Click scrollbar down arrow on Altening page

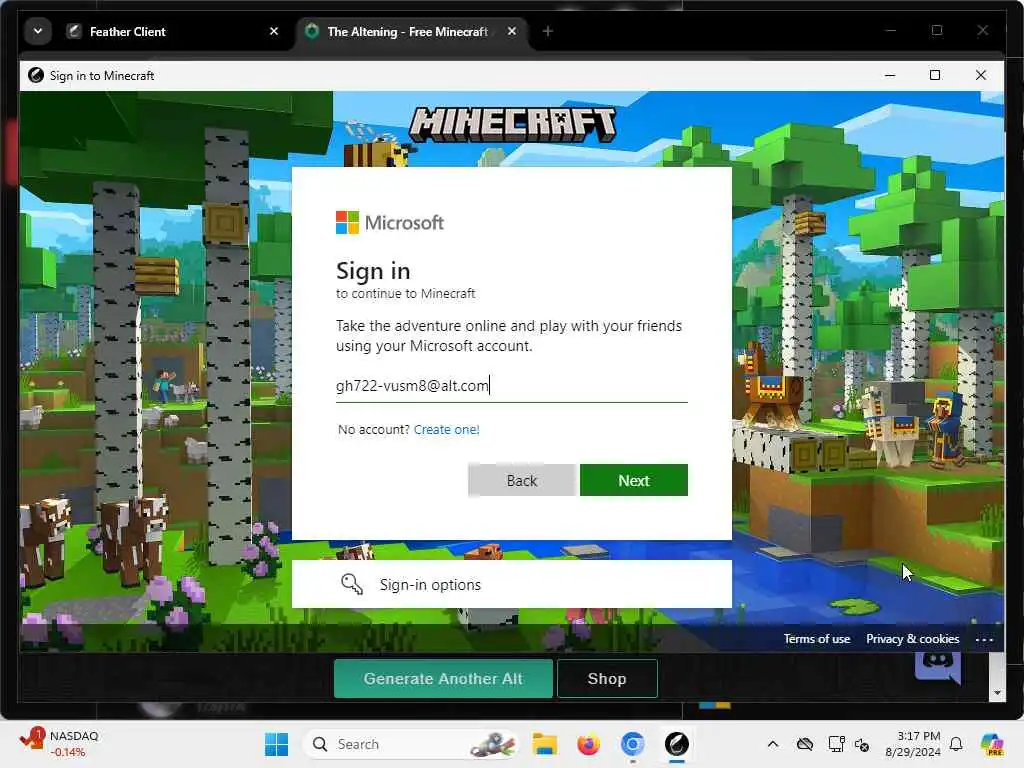[997, 693]
